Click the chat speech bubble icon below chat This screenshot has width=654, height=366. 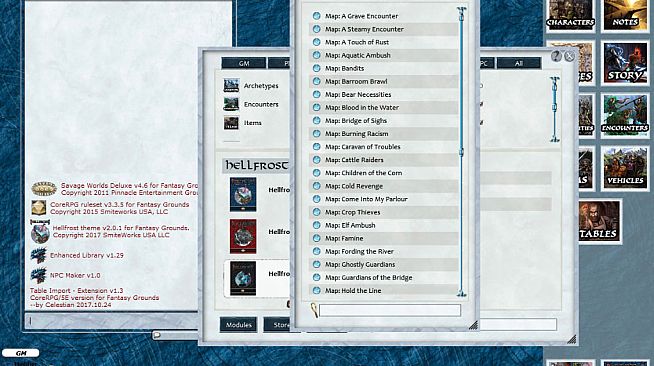click(157, 334)
